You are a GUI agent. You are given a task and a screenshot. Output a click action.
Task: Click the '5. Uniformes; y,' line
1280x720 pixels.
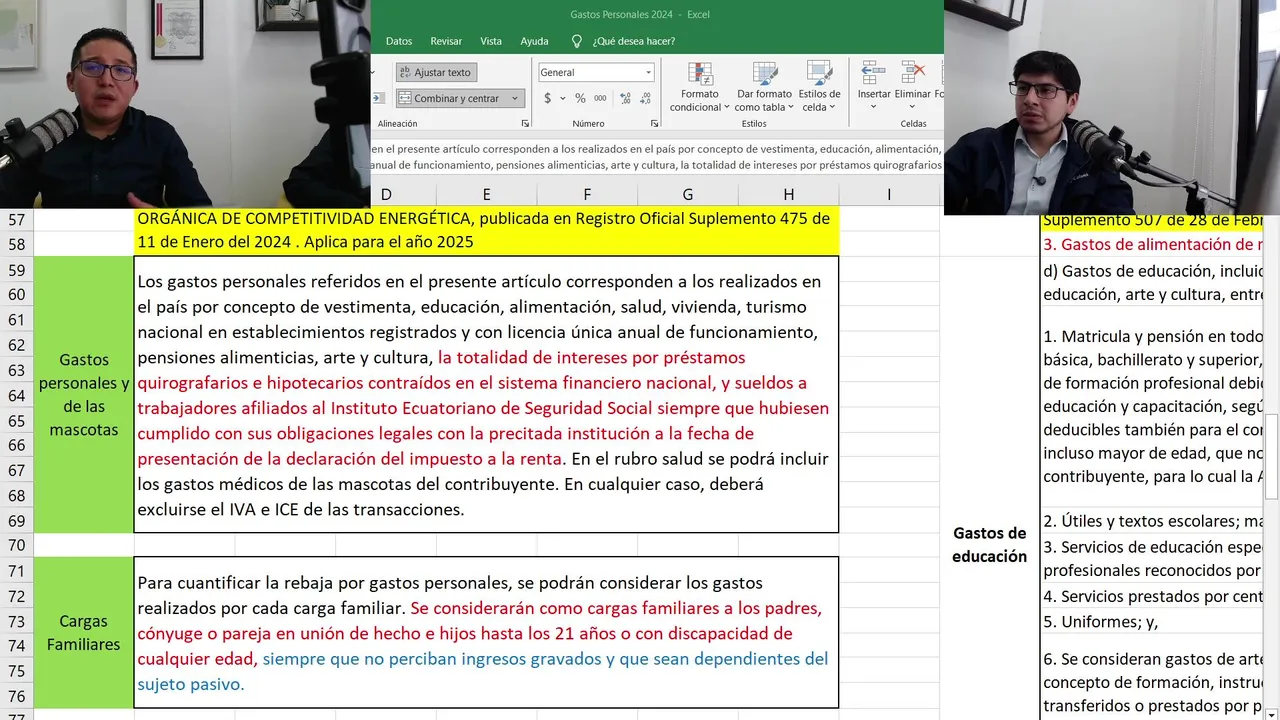coord(1100,621)
